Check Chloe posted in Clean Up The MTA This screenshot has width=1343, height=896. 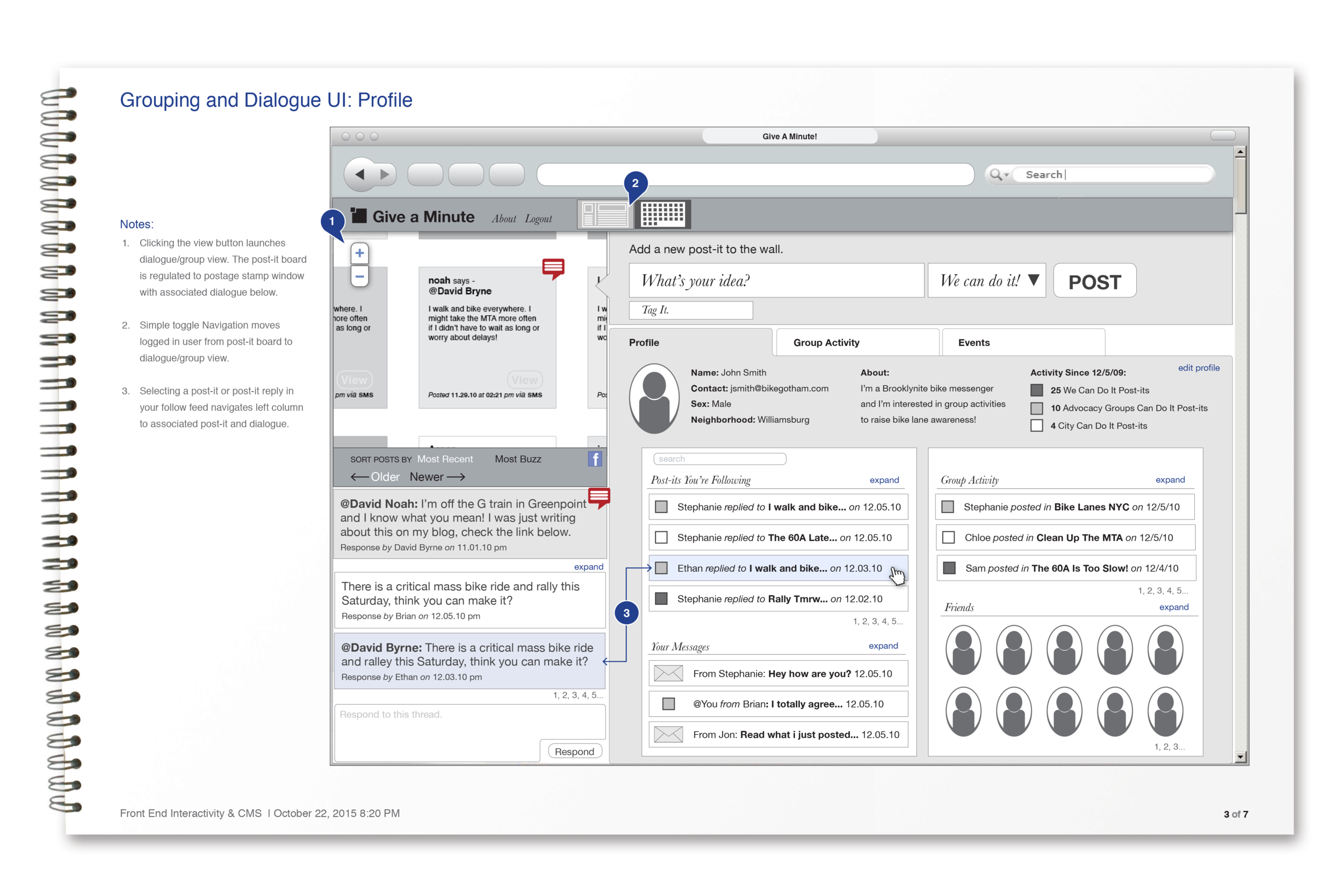(x=949, y=538)
